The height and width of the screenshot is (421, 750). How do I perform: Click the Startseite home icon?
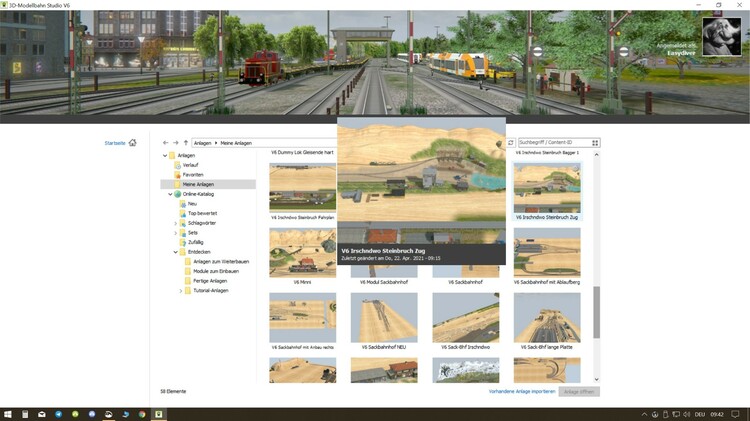pos(132,143)
